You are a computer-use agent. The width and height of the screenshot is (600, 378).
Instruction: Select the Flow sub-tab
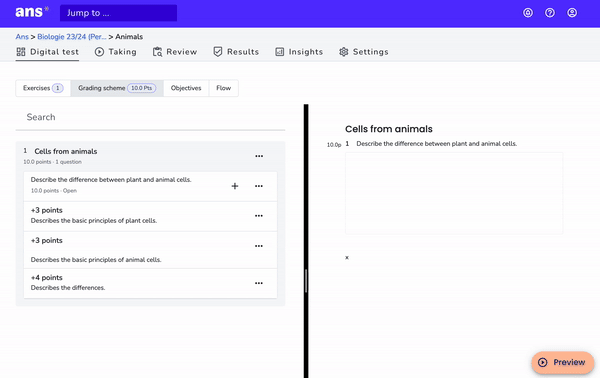coord(223,88)
